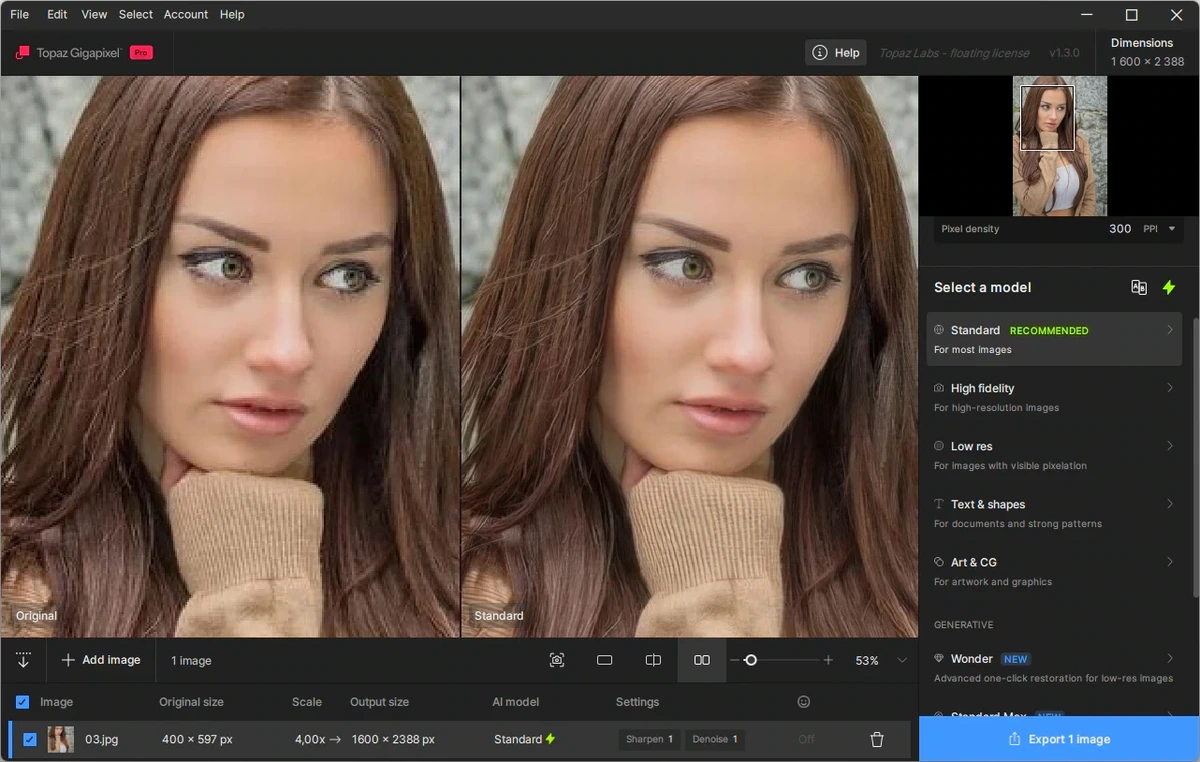Click the Help button with info icon

tap(836, 52)
